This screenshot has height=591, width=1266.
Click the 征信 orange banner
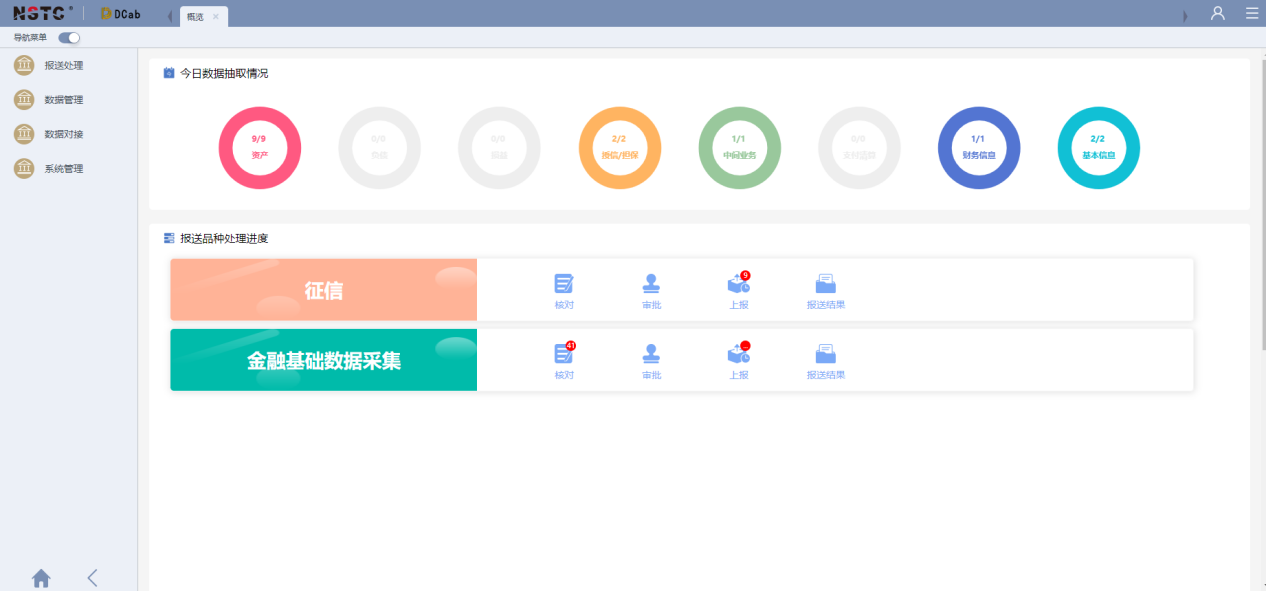(323, 290)
